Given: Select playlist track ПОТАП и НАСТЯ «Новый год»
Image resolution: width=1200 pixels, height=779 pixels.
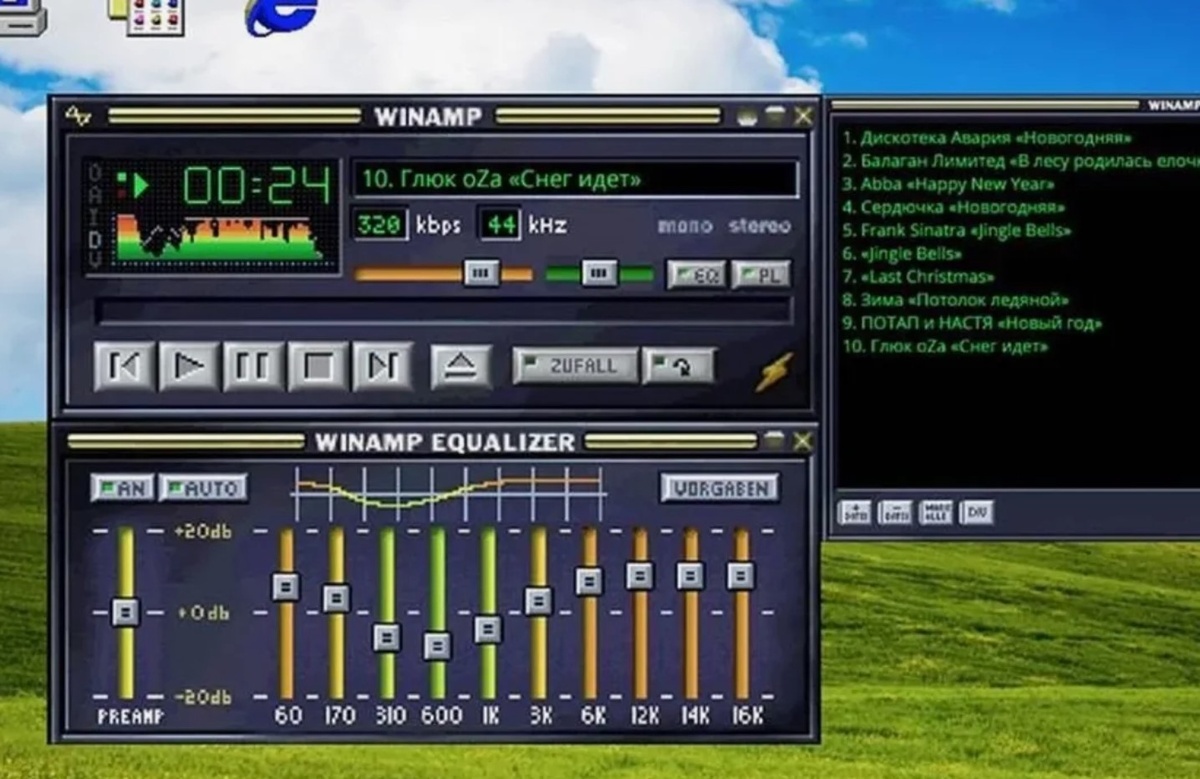Looking at the screenshot, I should [971, 323].
